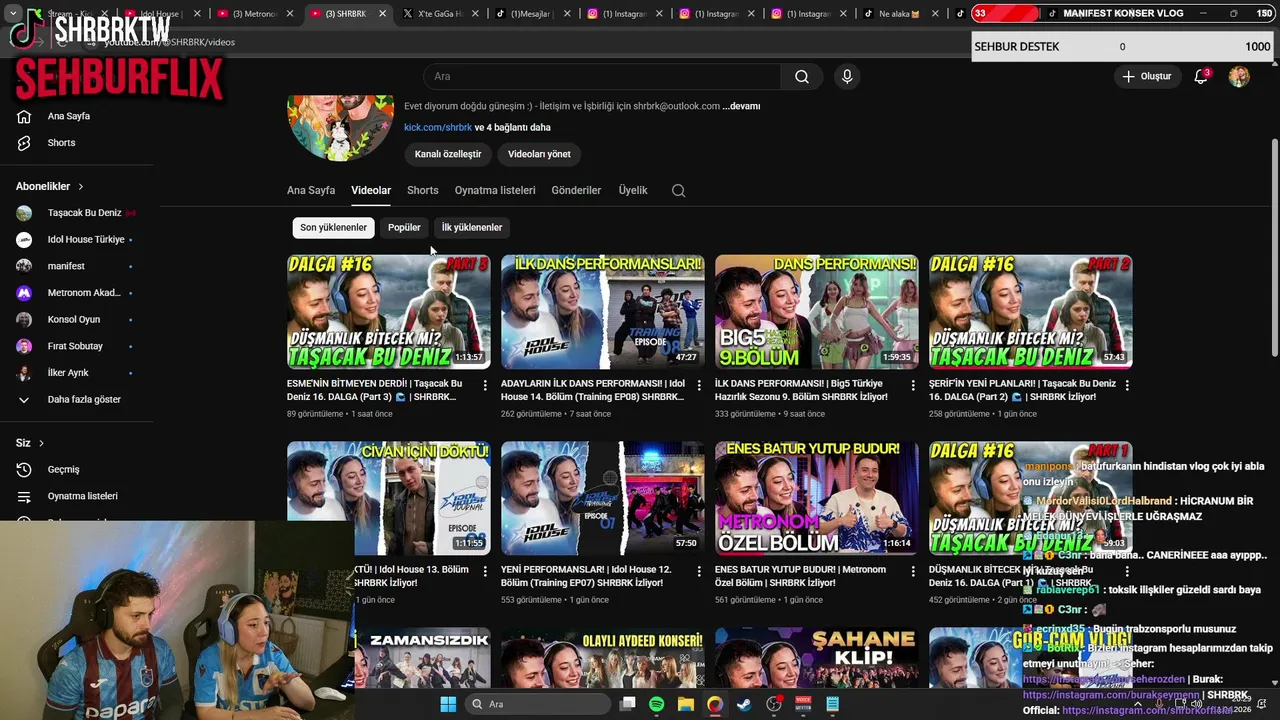Open İlker Ayrık subscription channel

[77, 373]
